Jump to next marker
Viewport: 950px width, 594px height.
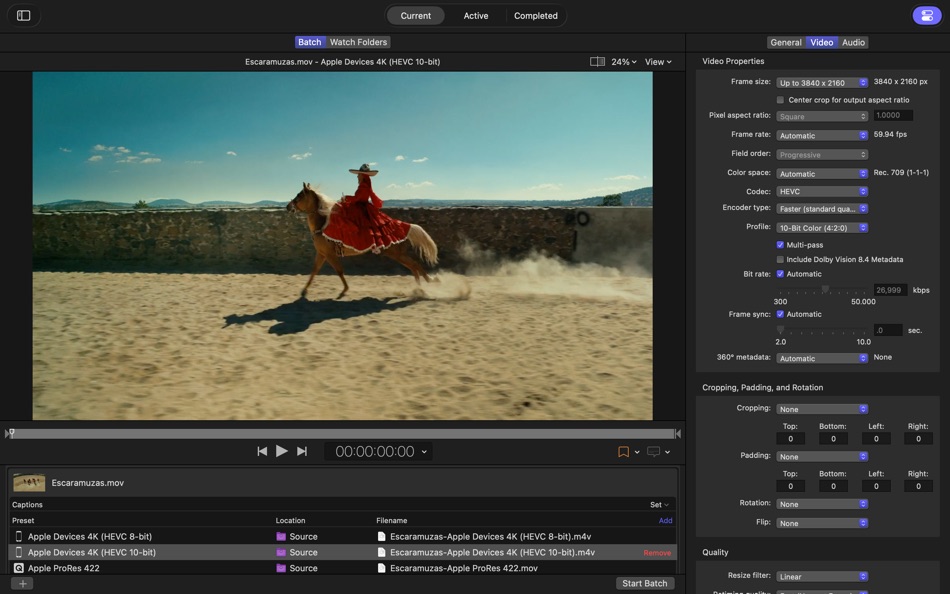pyautogui.click(x=302, y=452)
